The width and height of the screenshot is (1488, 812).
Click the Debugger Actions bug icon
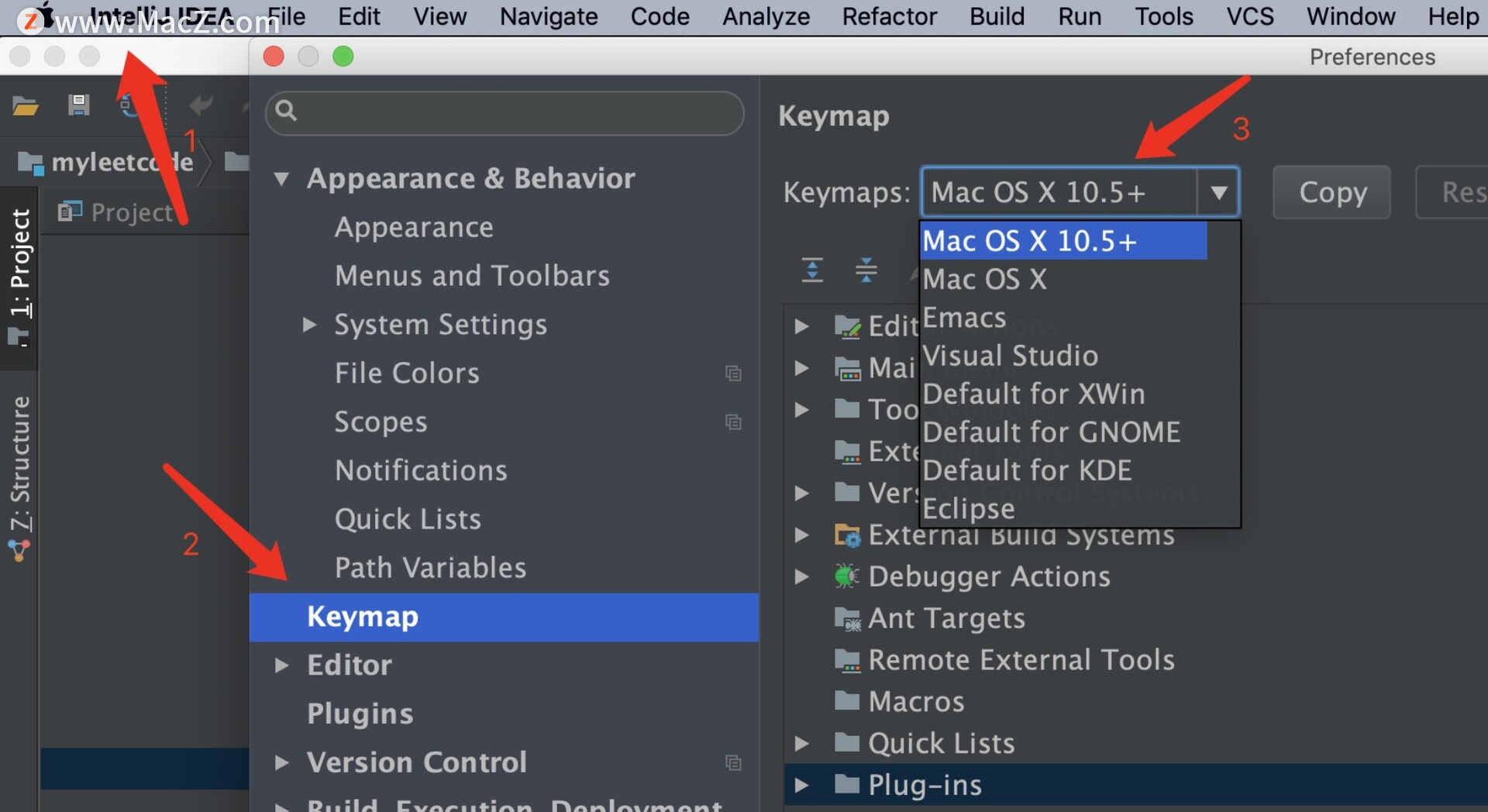846,576
